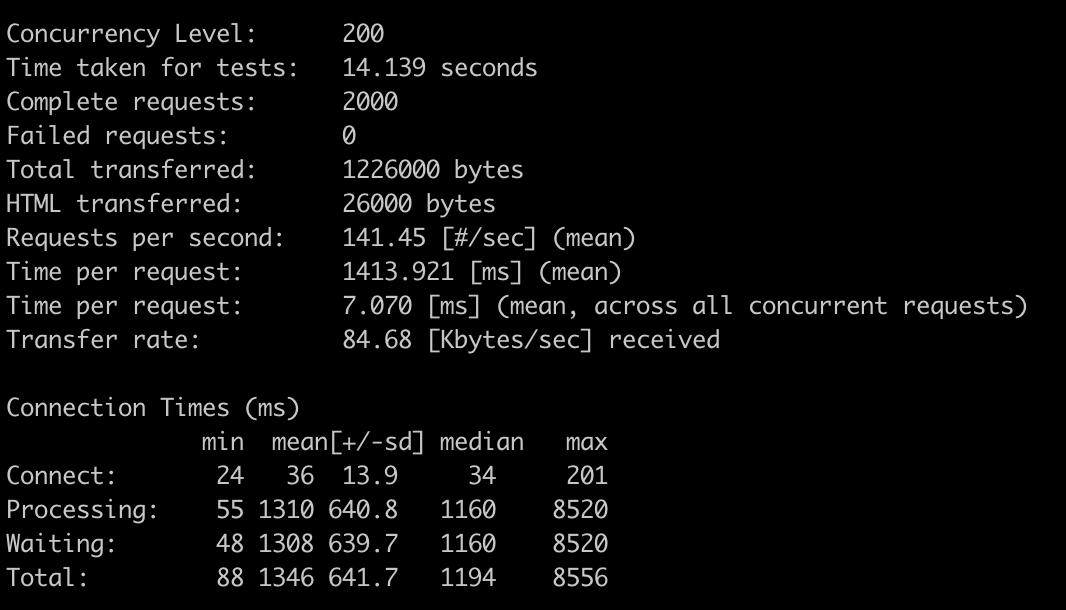Select the 1226000 bytes total transferred
Viewport: 1066px width, 610px height.
coord(432,170)
